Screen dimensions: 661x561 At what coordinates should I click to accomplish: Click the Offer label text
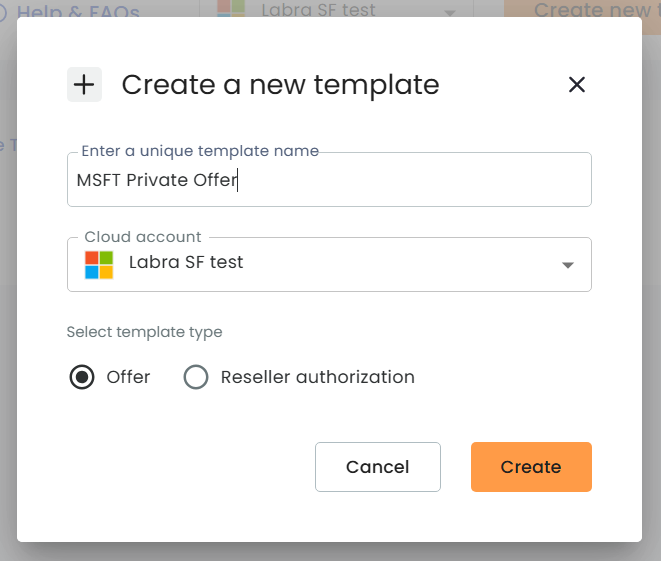coord(128,377)
